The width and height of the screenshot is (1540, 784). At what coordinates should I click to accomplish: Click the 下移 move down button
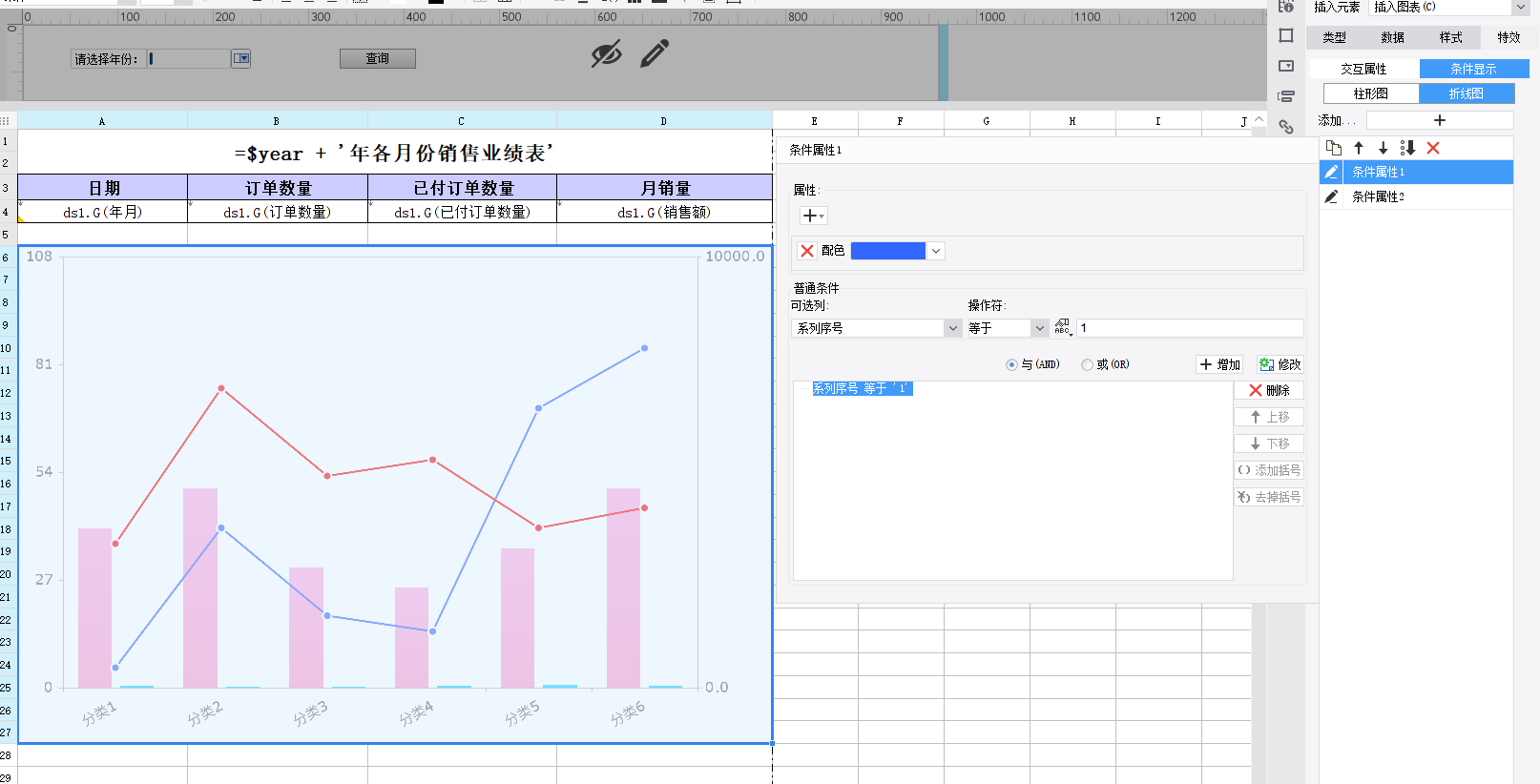(x=1269, y=444)
